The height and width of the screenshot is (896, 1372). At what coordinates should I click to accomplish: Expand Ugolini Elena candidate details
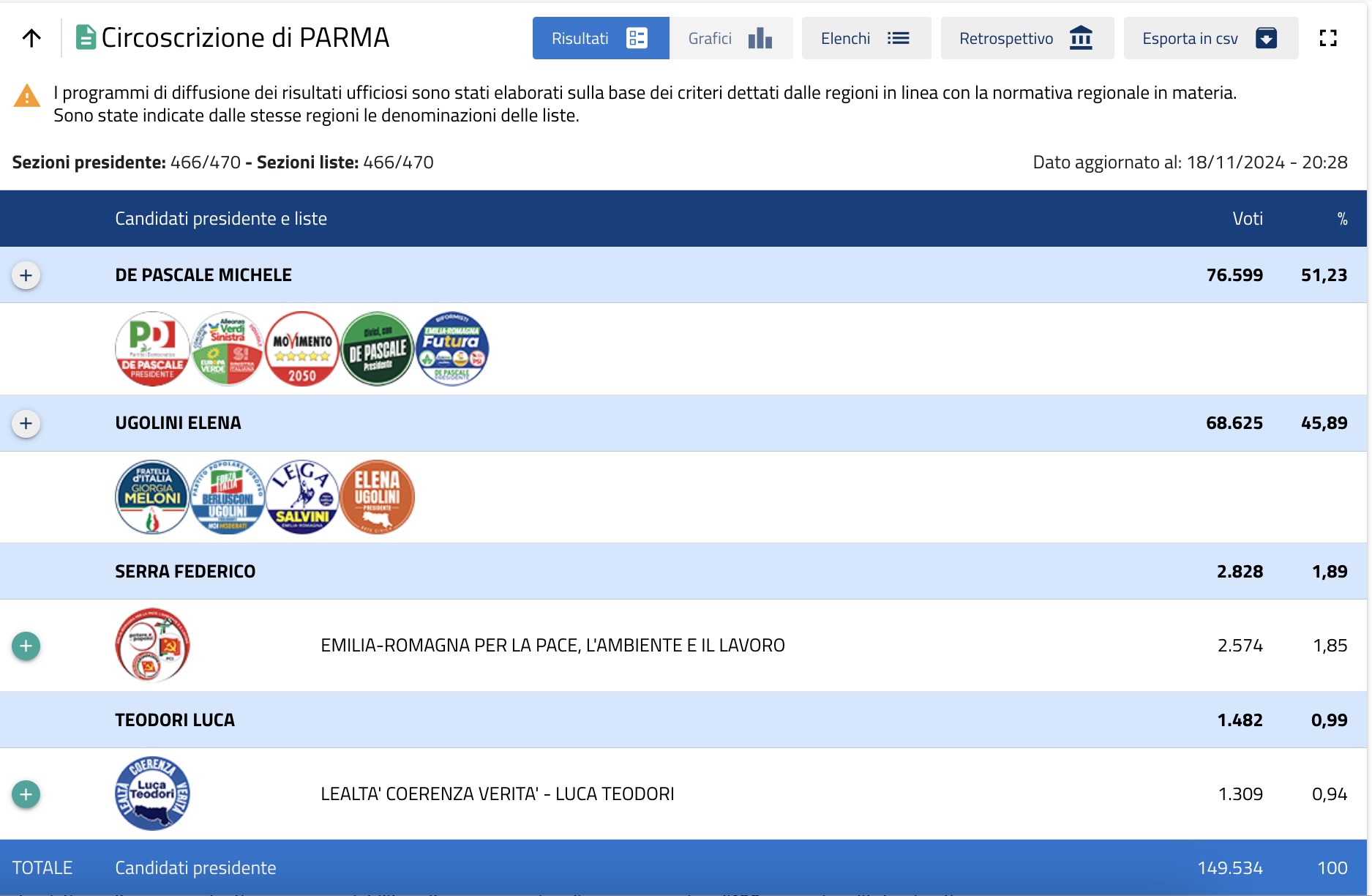(x=26, y=423)
